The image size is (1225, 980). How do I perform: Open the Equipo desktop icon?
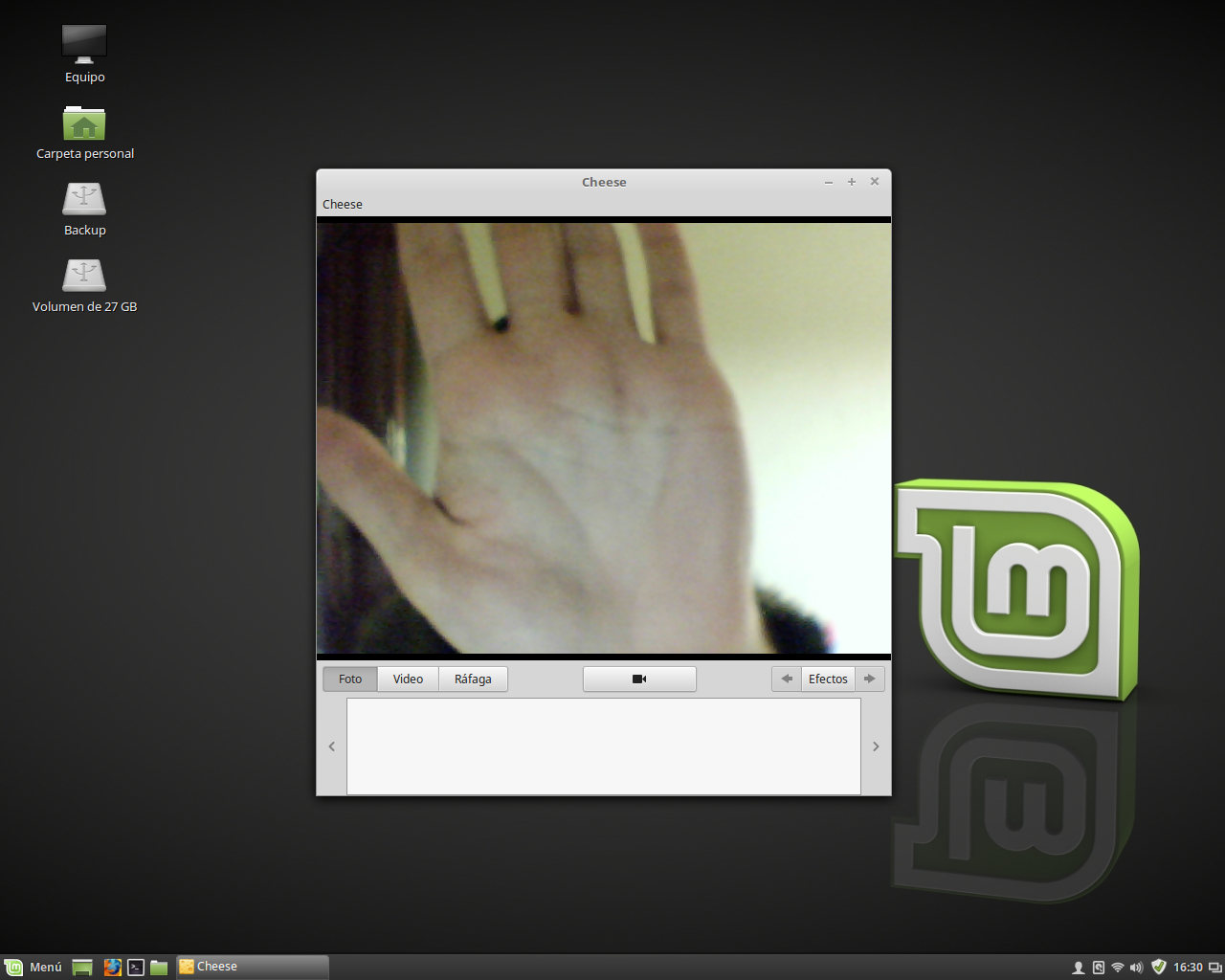click(x=84, y=54)
